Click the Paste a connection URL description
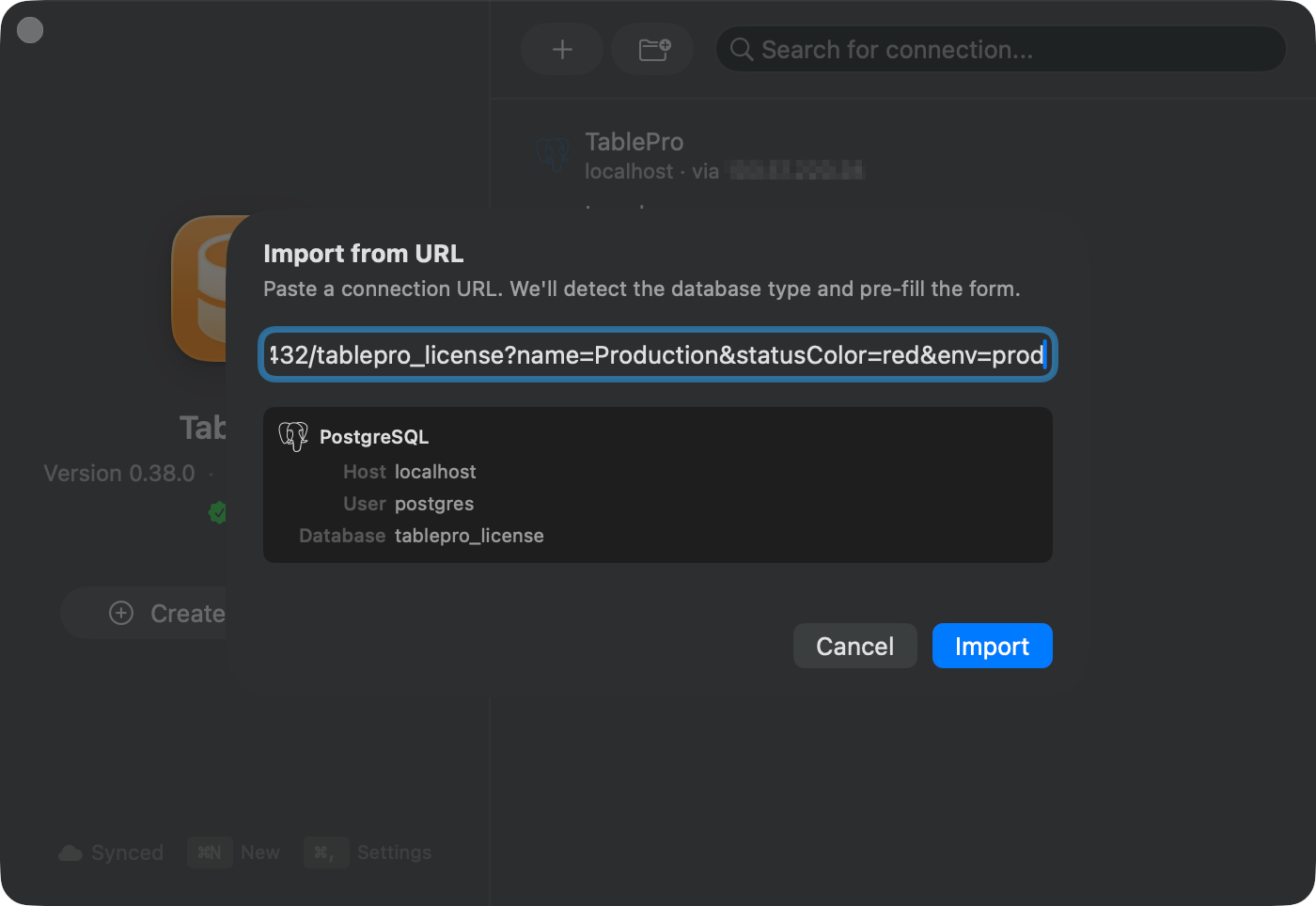The width and height of the screenshot is (1316, 906). 642,289
